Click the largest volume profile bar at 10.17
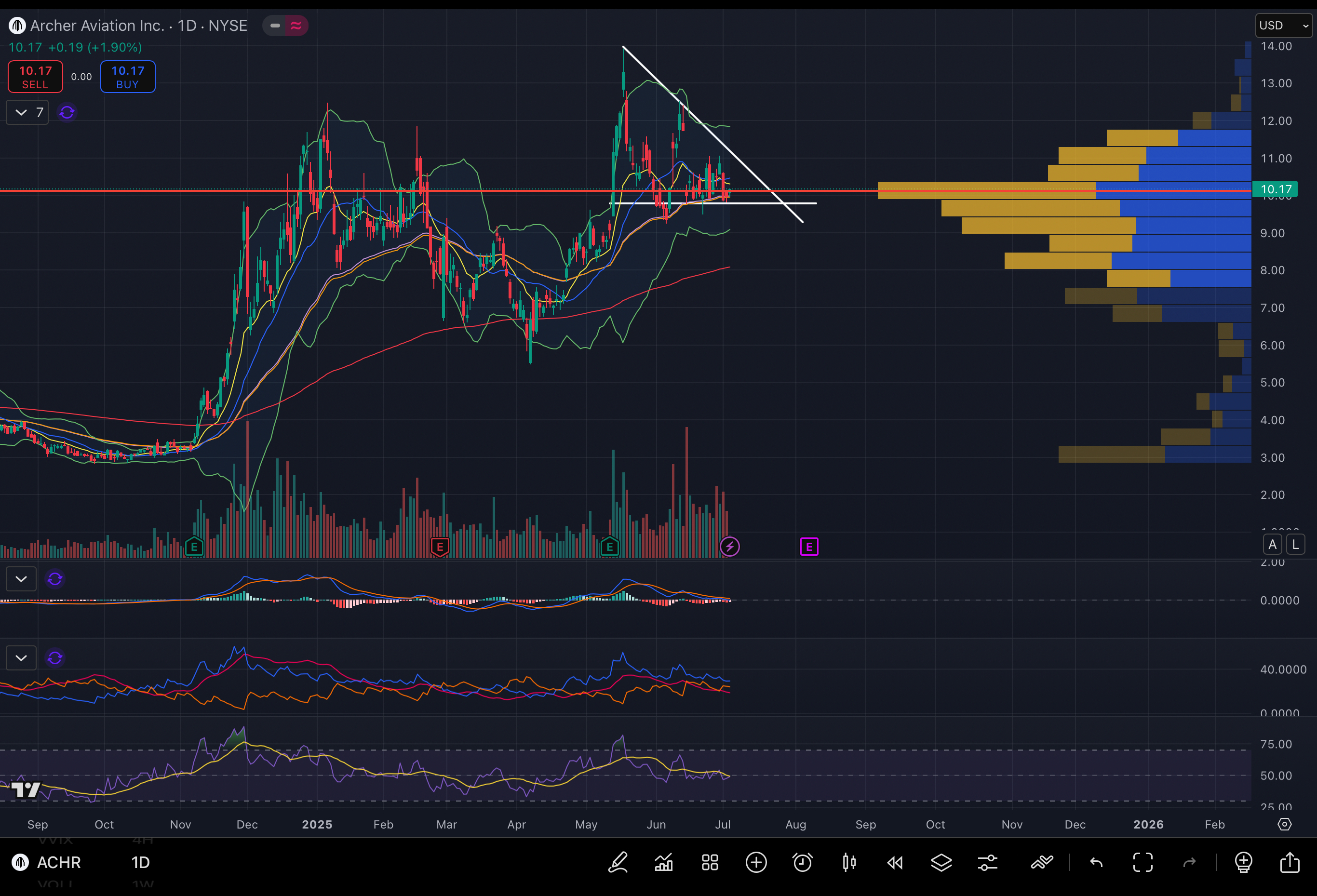This screenshot has width=1317, height=896. [1064, 190]
